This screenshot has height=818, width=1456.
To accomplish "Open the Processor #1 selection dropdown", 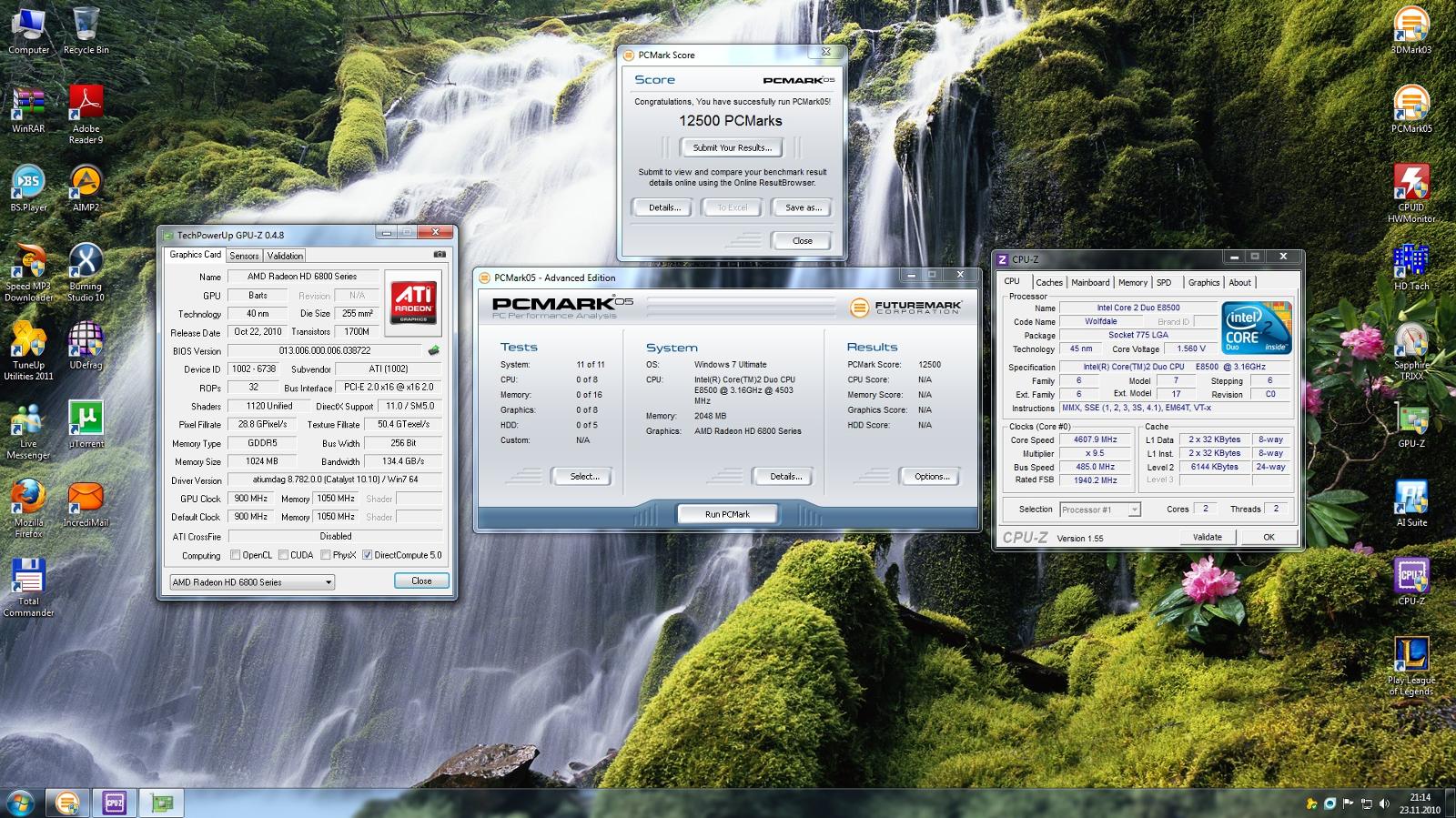I will click(x=1100, y=510).
